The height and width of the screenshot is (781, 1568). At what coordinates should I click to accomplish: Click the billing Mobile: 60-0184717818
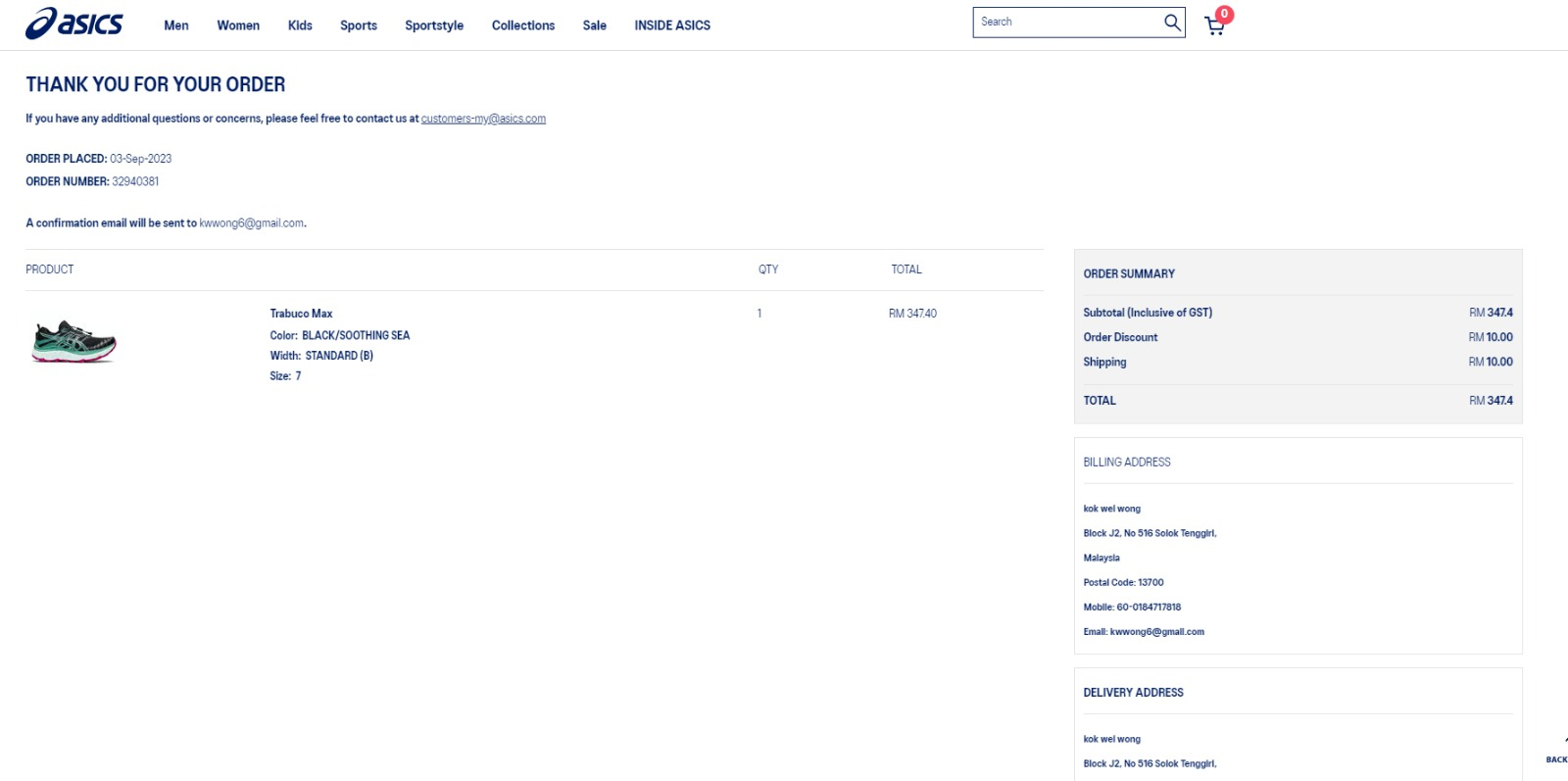coord(1132,607)
